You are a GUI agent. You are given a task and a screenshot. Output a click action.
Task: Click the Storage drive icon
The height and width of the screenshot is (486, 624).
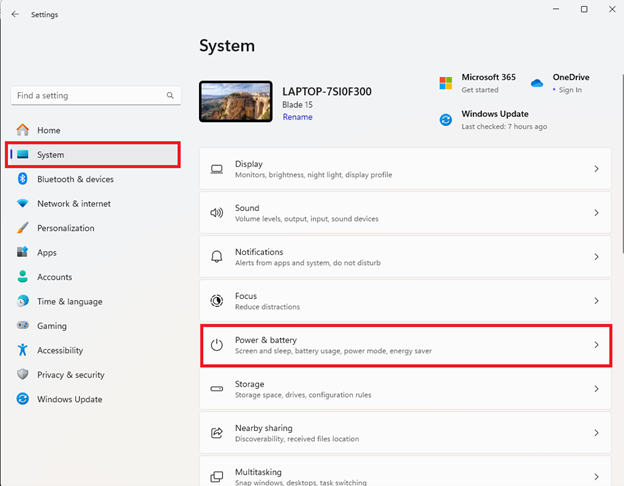[216, 389]
